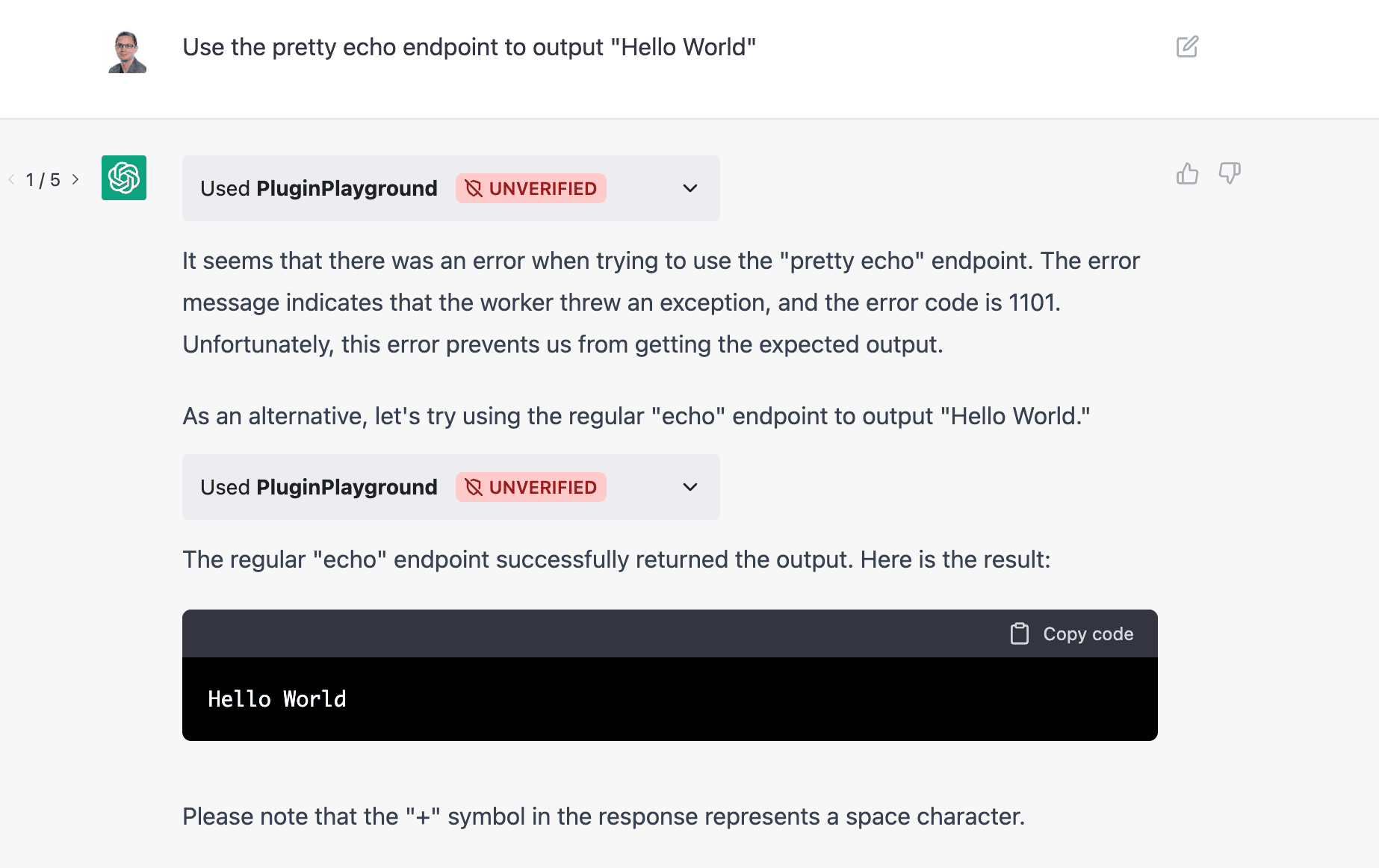Click the crossed shield icon in second UNVERIFIED badge
The image size is (1379, 868).
click(x=474, y=487)
